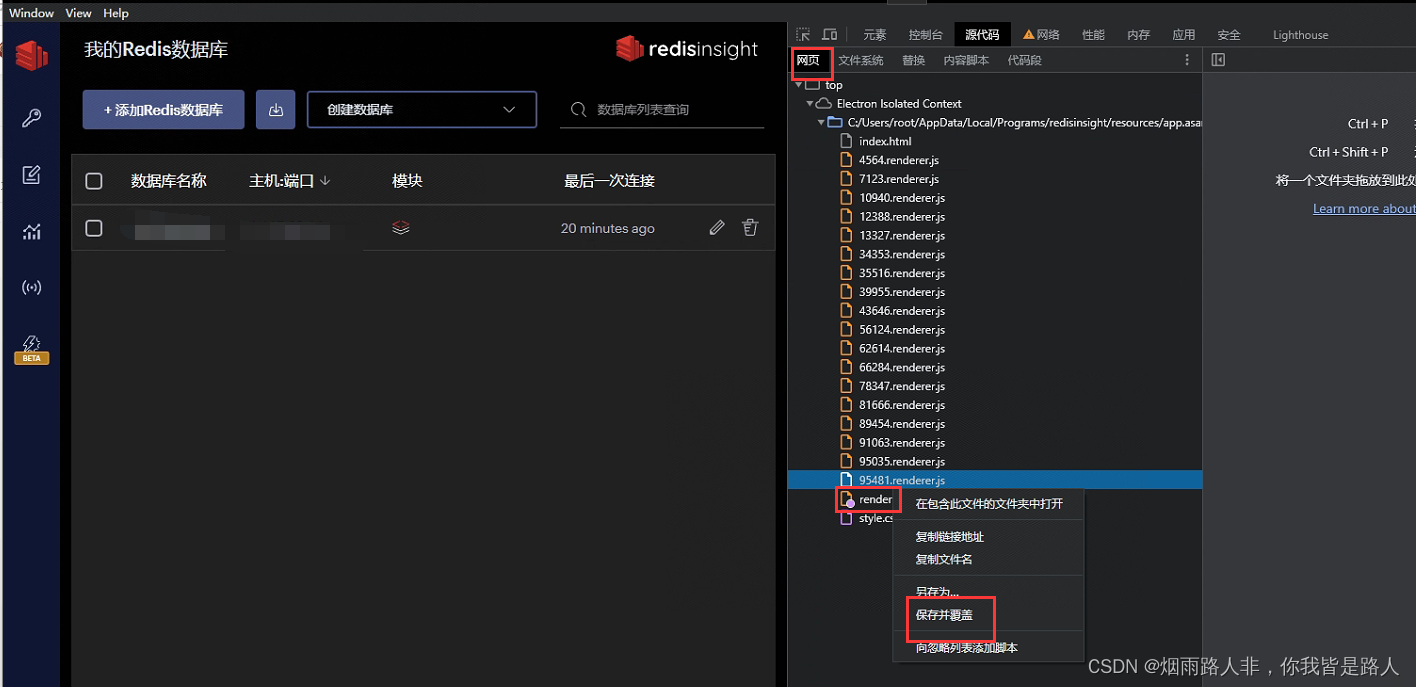This screenshot has height=687, width=1416.
Task: Open the Learn more about link
Action: click(x=1364, y=208)
